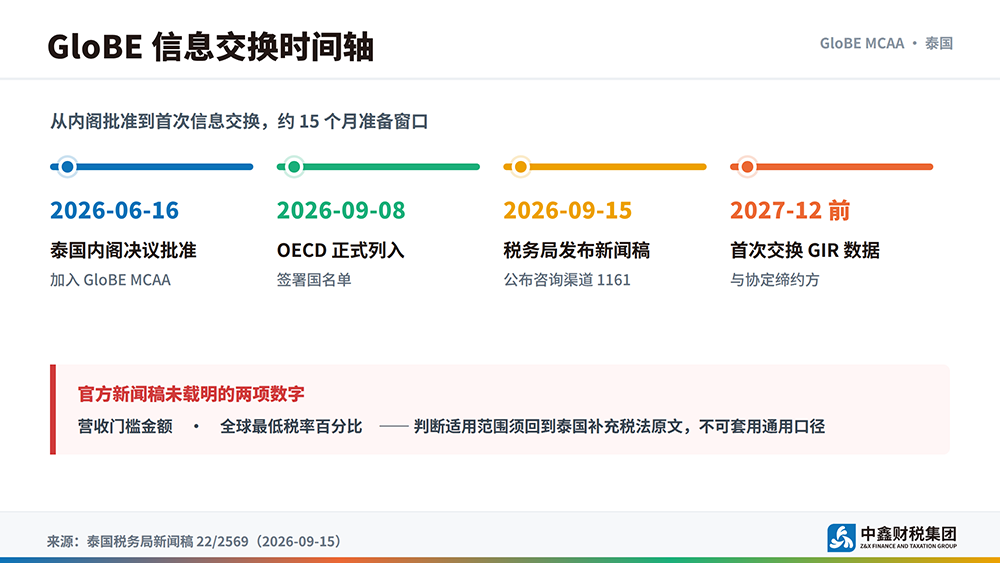The height and width of the screenshot is (563, 1000).
Task: Click the header tag GloBE MCAA · 泰国
Action: [x=886, y=43]
